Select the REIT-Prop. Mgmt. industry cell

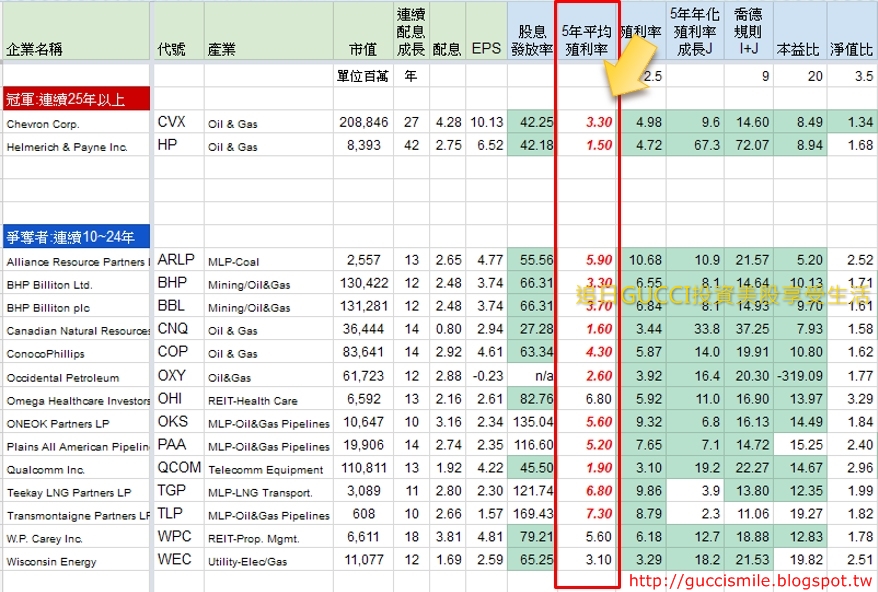pos(269,537)
